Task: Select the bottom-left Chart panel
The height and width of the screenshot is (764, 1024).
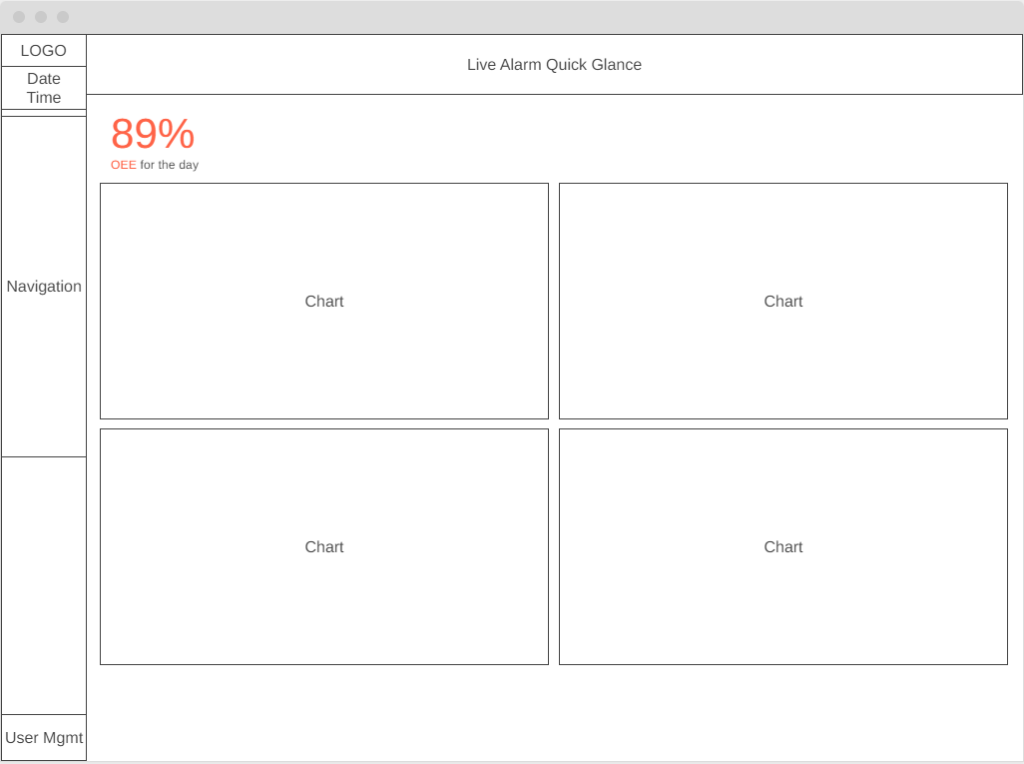Action: (x=324, y=547)
